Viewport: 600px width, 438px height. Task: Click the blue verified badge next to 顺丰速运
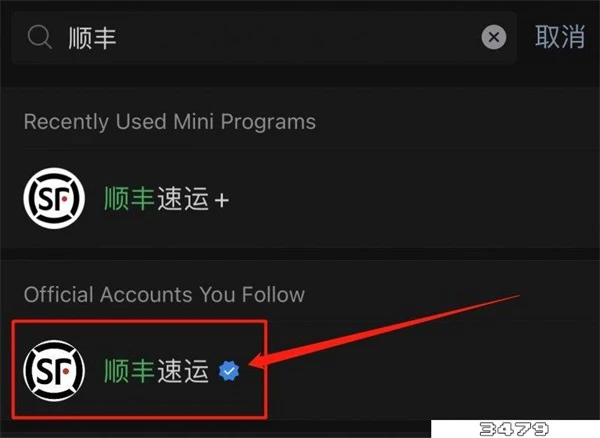(x=229, y=371)
